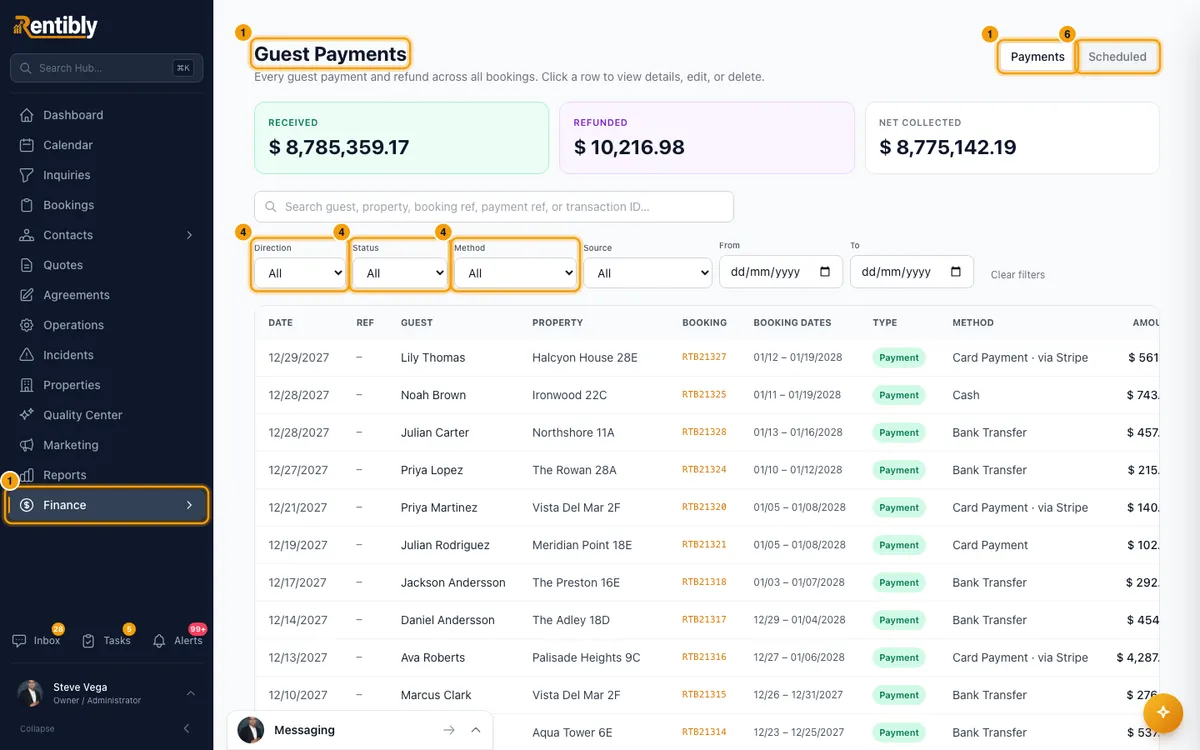Click the Payment badge in Marcus Clark row
The height and width of the screenshot is (750, 1200).
(899, 695)
